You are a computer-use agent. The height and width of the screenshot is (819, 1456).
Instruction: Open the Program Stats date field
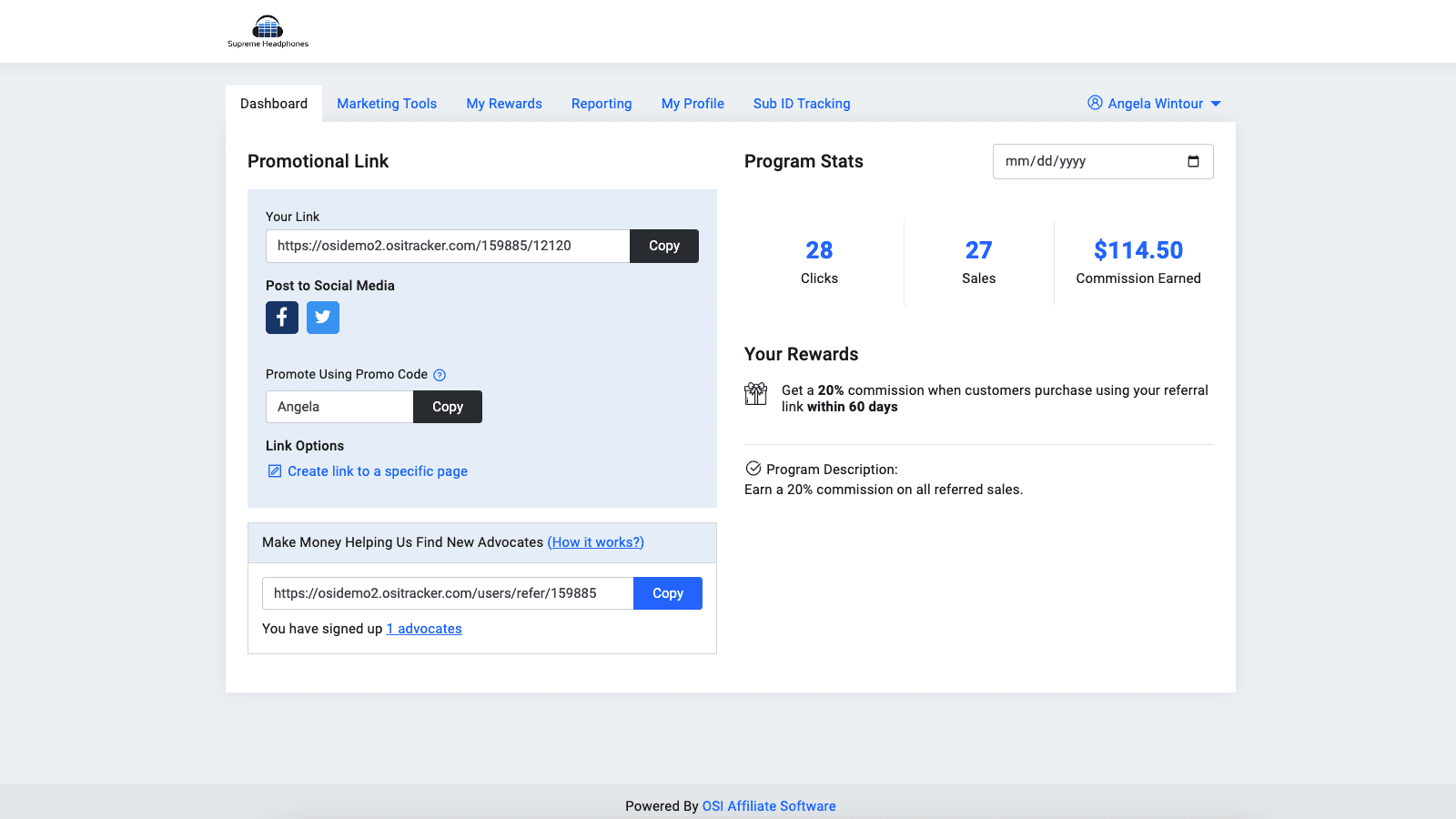point(1074,161)
